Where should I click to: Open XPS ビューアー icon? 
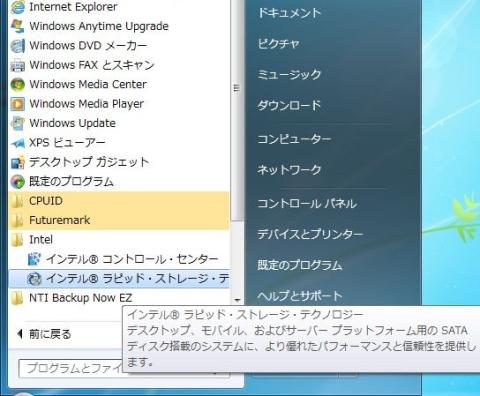tap(18, 143)
